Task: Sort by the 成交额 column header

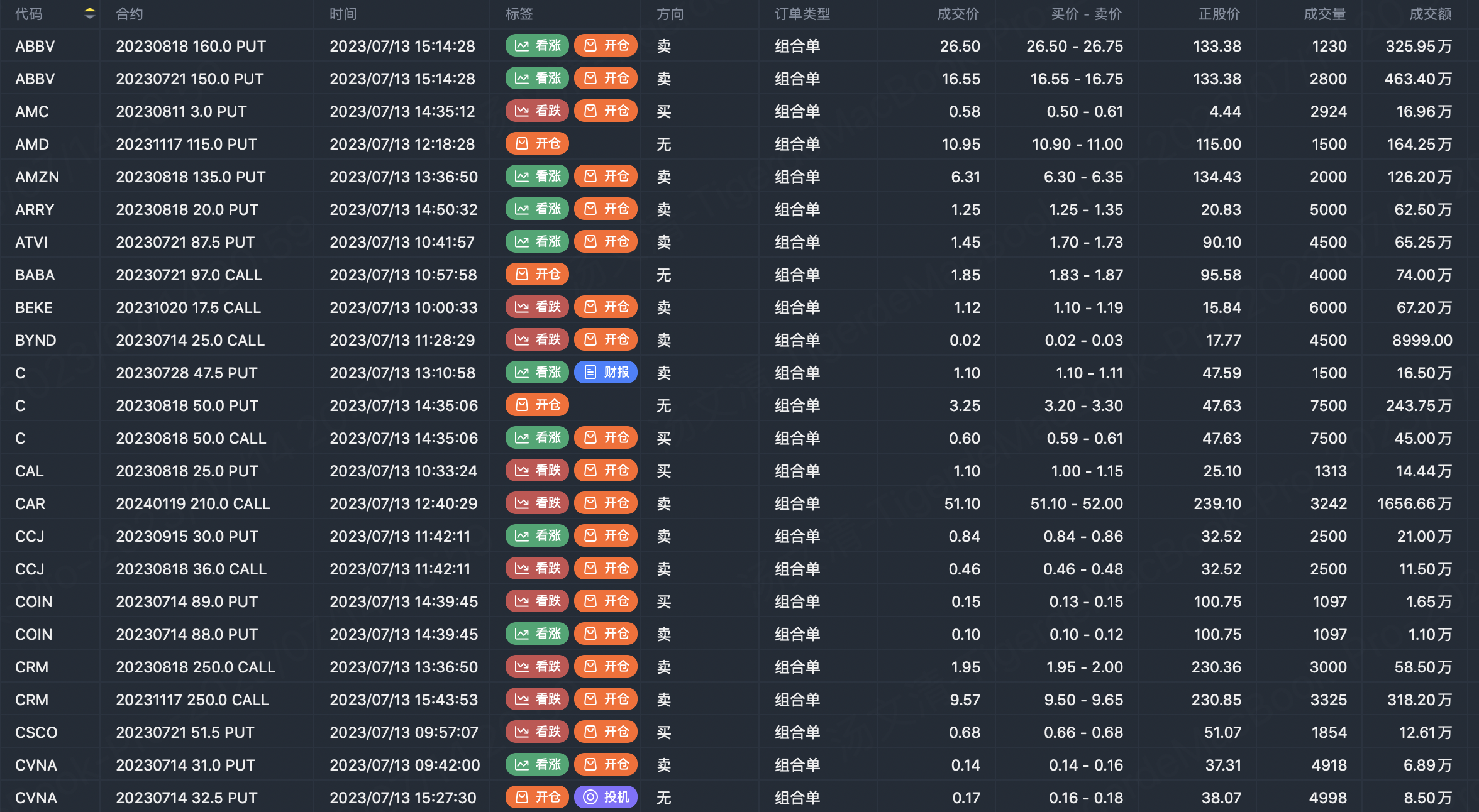Action: click(1430, 14)
